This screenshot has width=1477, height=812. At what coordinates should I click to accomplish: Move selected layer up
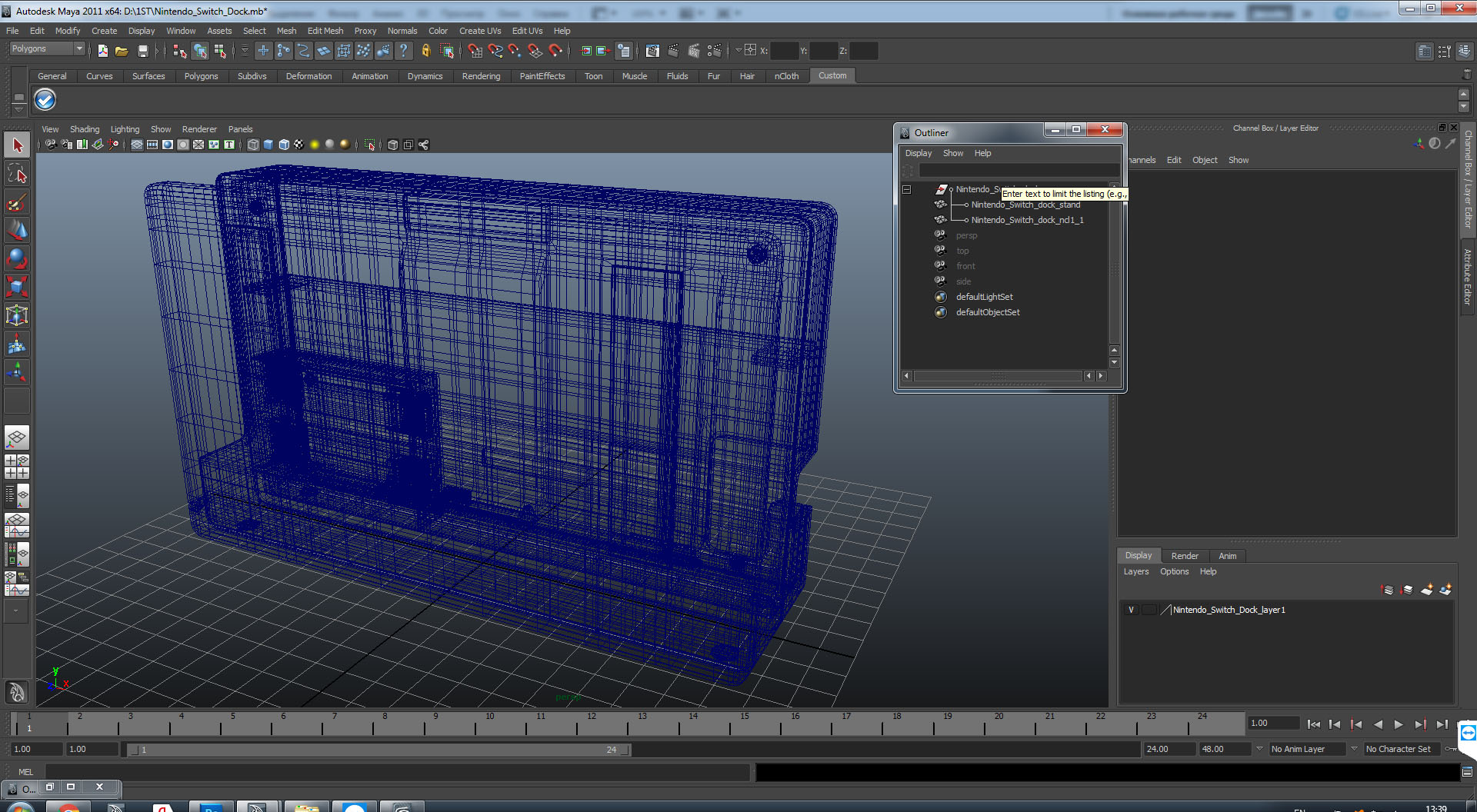click(1388, 590)
